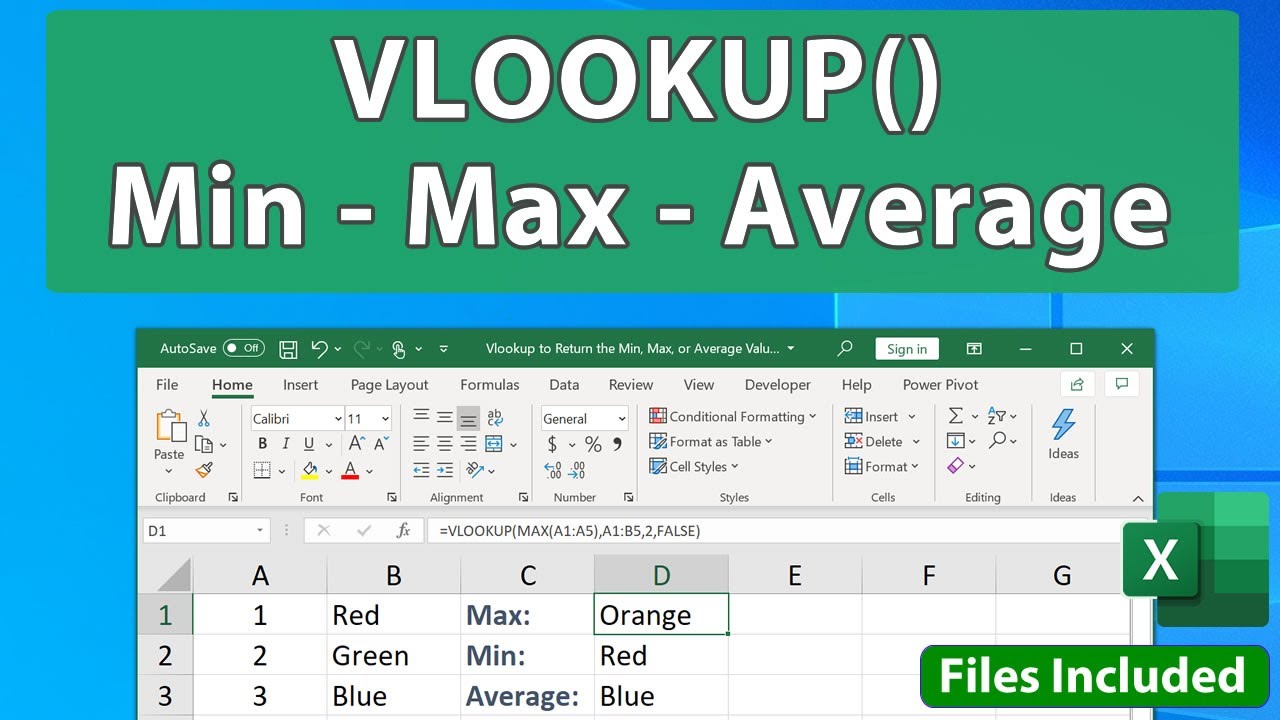Toggle Italic formatting
Viewport: 1280px width, 720px height.
point(286,444)
